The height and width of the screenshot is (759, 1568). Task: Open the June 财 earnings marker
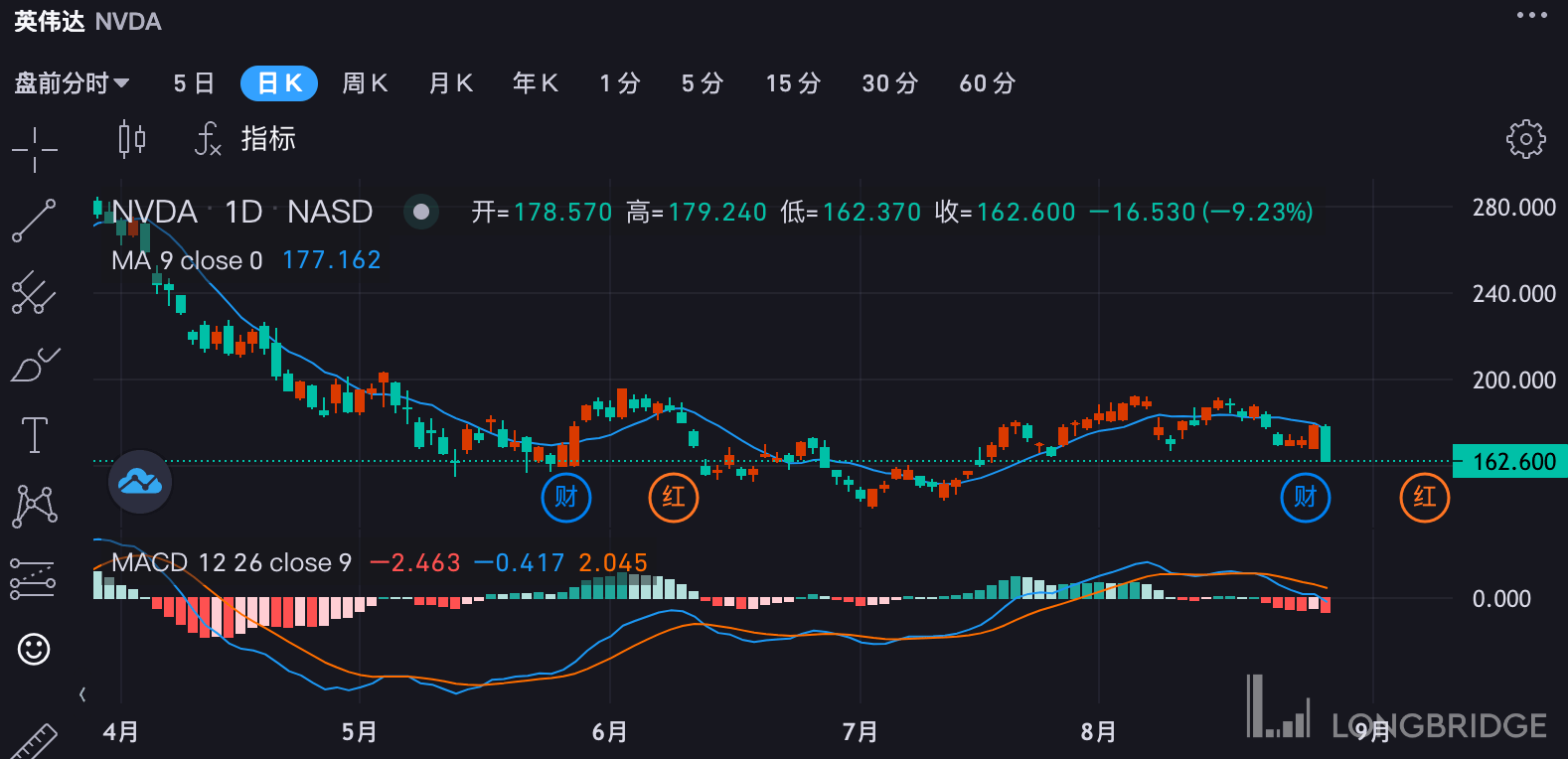pyautogui.click(x=566, y=498)
